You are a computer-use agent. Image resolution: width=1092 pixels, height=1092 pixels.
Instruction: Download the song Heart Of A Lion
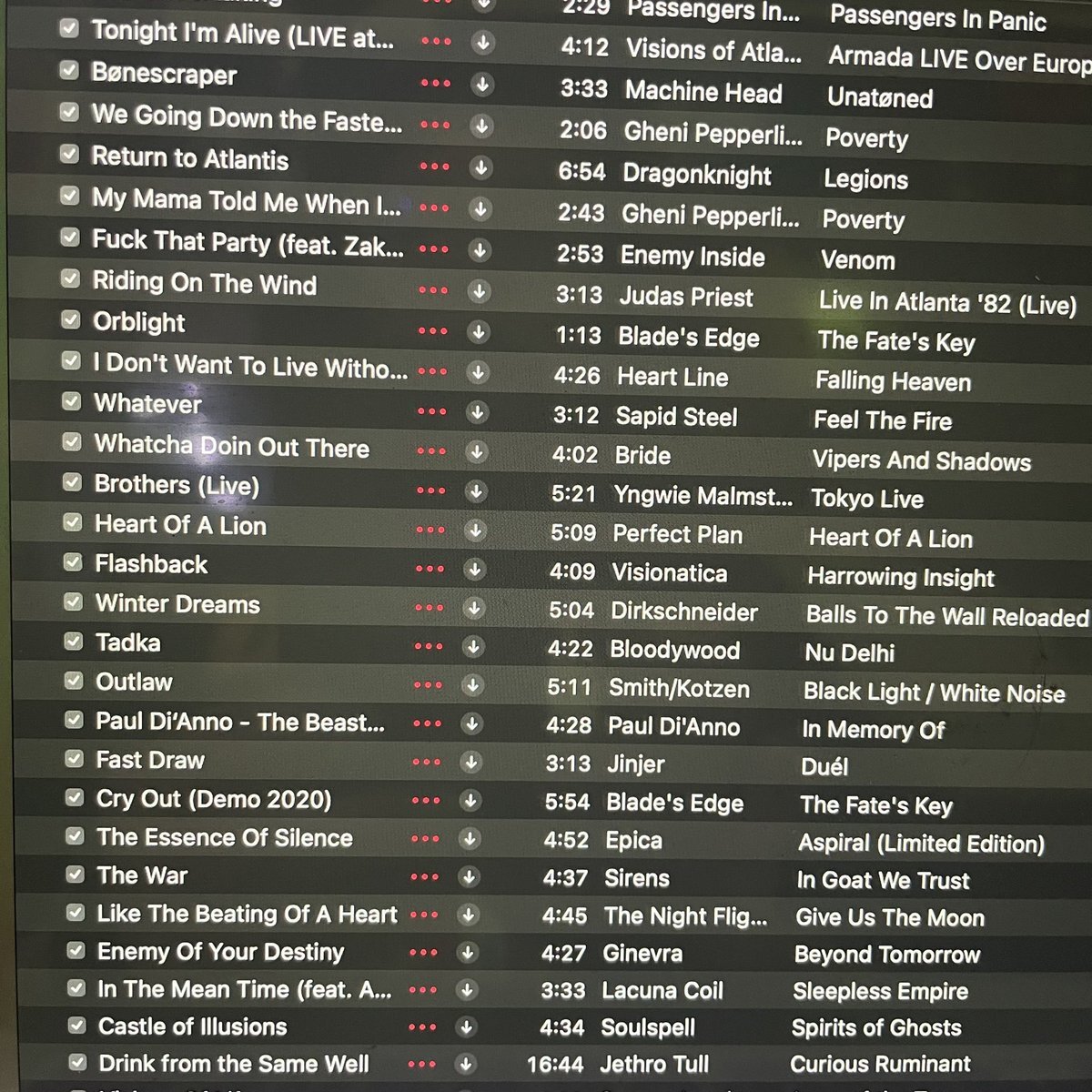[x=474, y=531]
